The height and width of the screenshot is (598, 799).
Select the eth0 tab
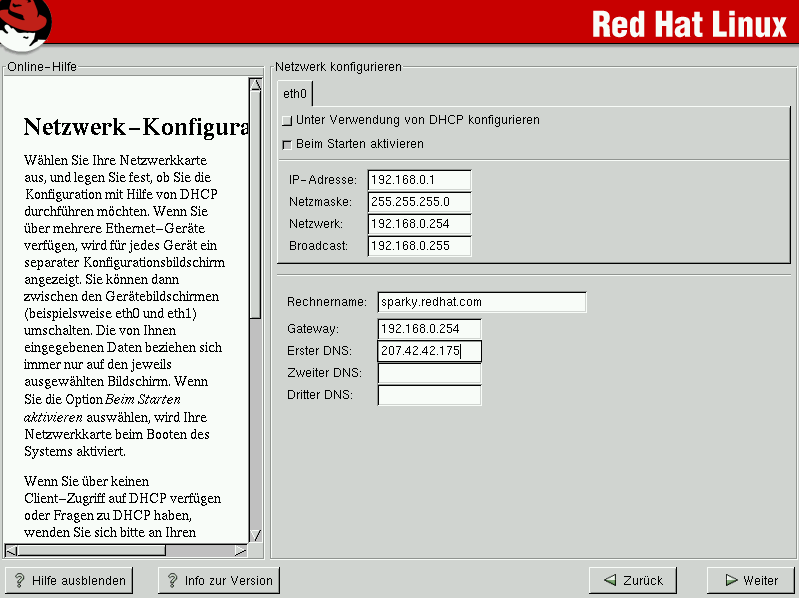[x=295, y=94]
